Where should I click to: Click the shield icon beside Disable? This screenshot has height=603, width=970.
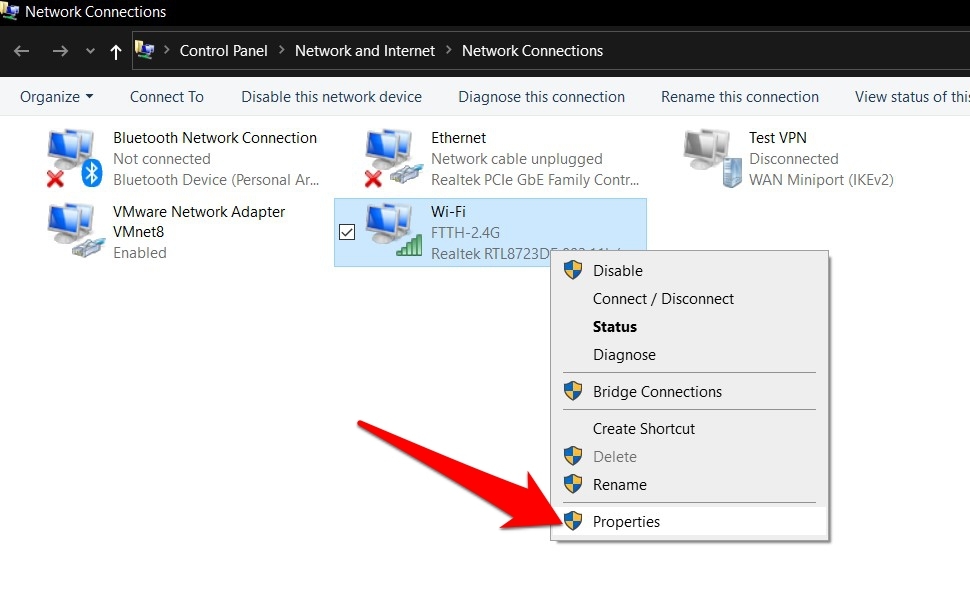click(573, 270)
